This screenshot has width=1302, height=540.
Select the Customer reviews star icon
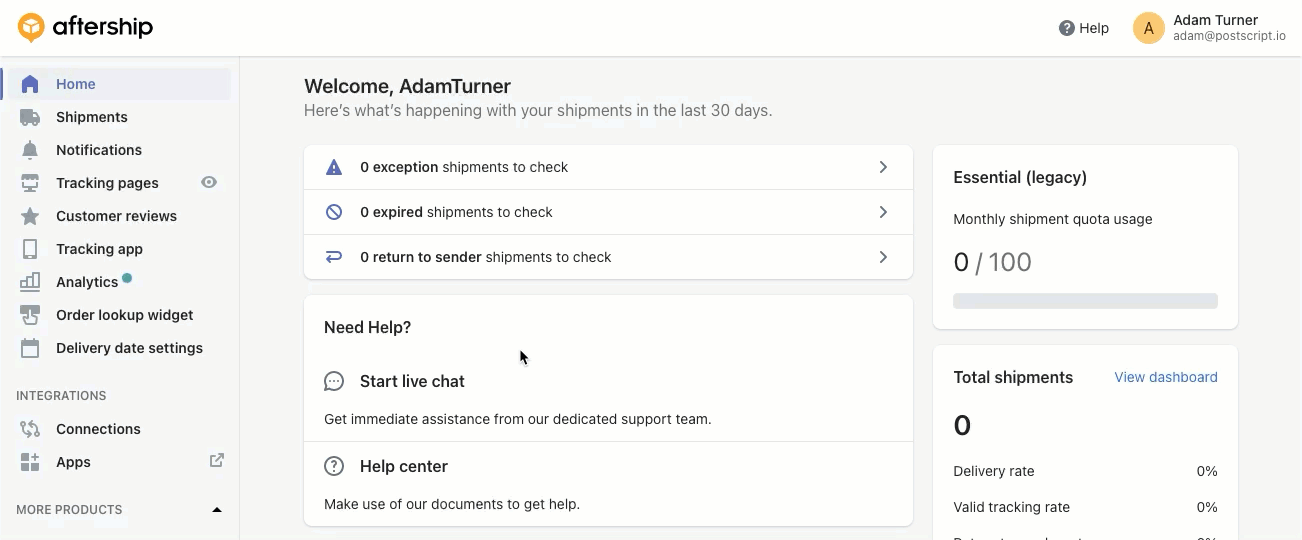coord(30,216)
